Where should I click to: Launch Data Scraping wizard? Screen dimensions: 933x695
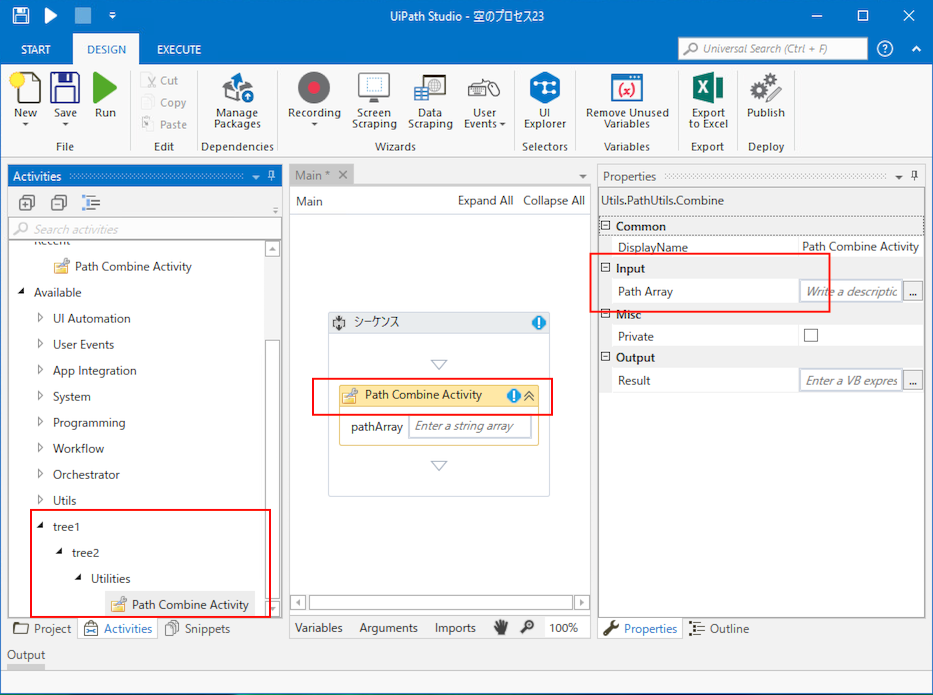(x=430, y=101)
